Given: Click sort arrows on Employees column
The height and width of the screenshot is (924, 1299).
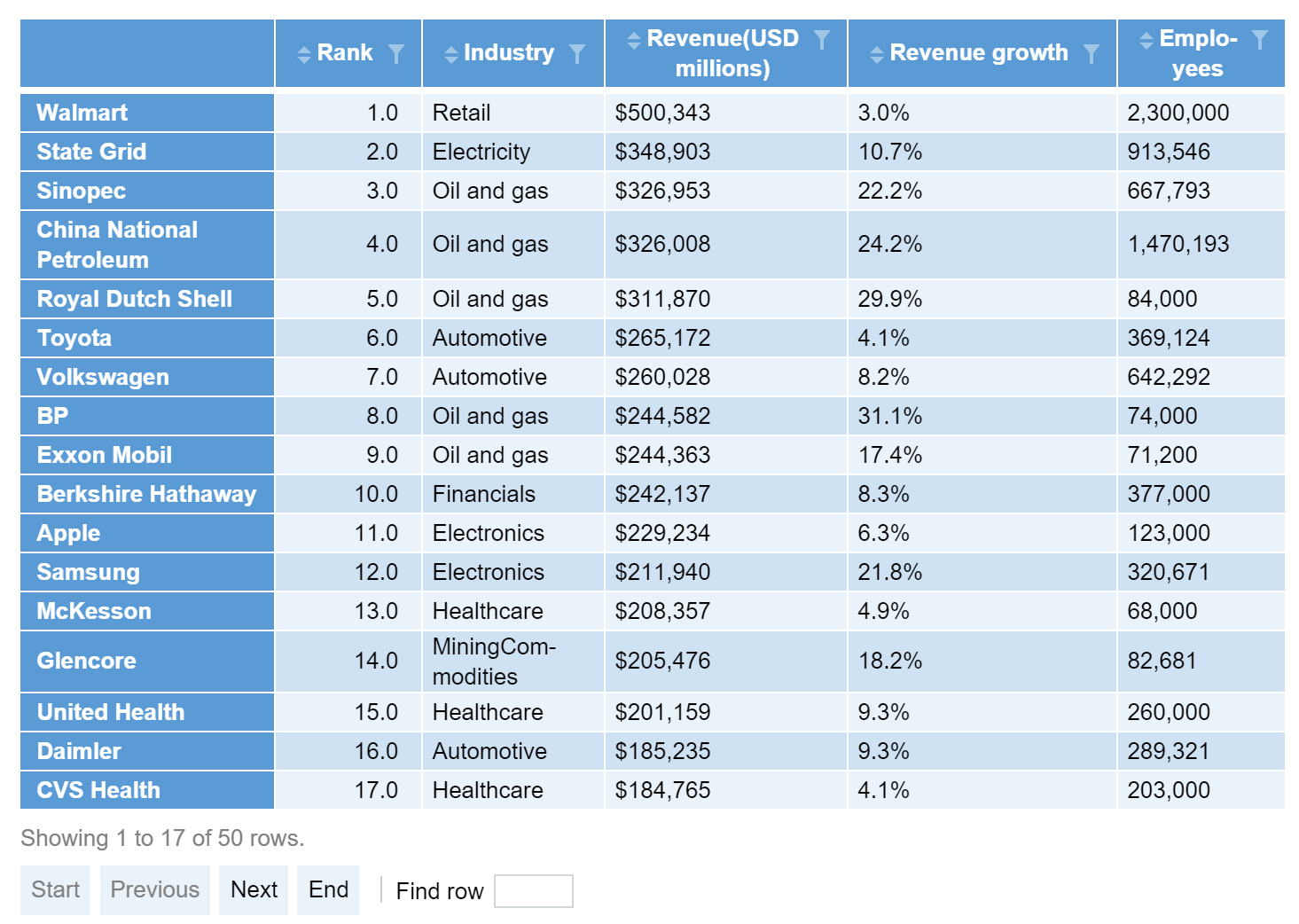Looking at the screenshot, I should coord(1146,40).
